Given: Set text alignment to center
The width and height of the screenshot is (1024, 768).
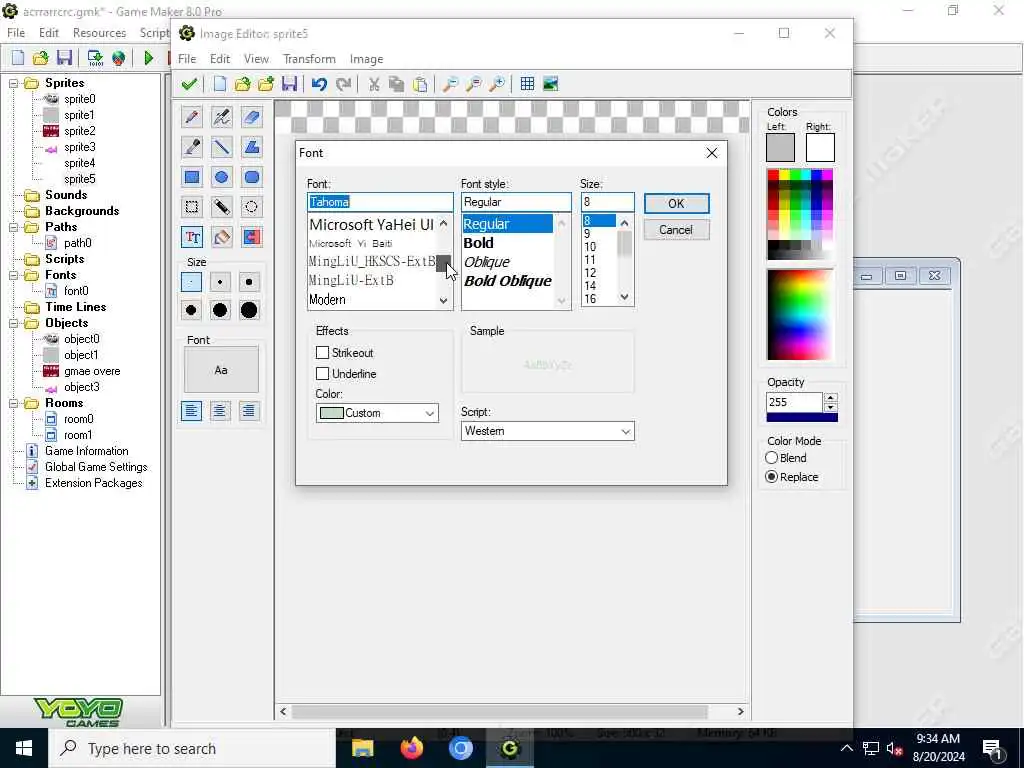Looking at the screenshot, I should (220, 411).
